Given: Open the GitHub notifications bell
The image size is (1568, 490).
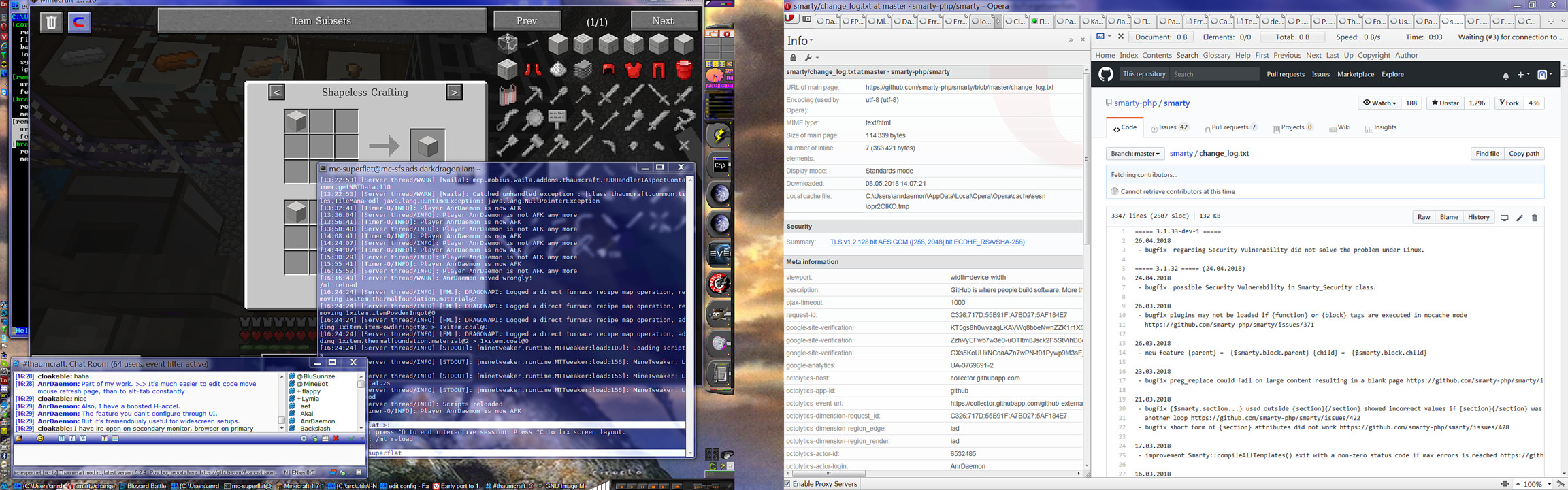Looking at the screenshot, I should point(1505,75).
